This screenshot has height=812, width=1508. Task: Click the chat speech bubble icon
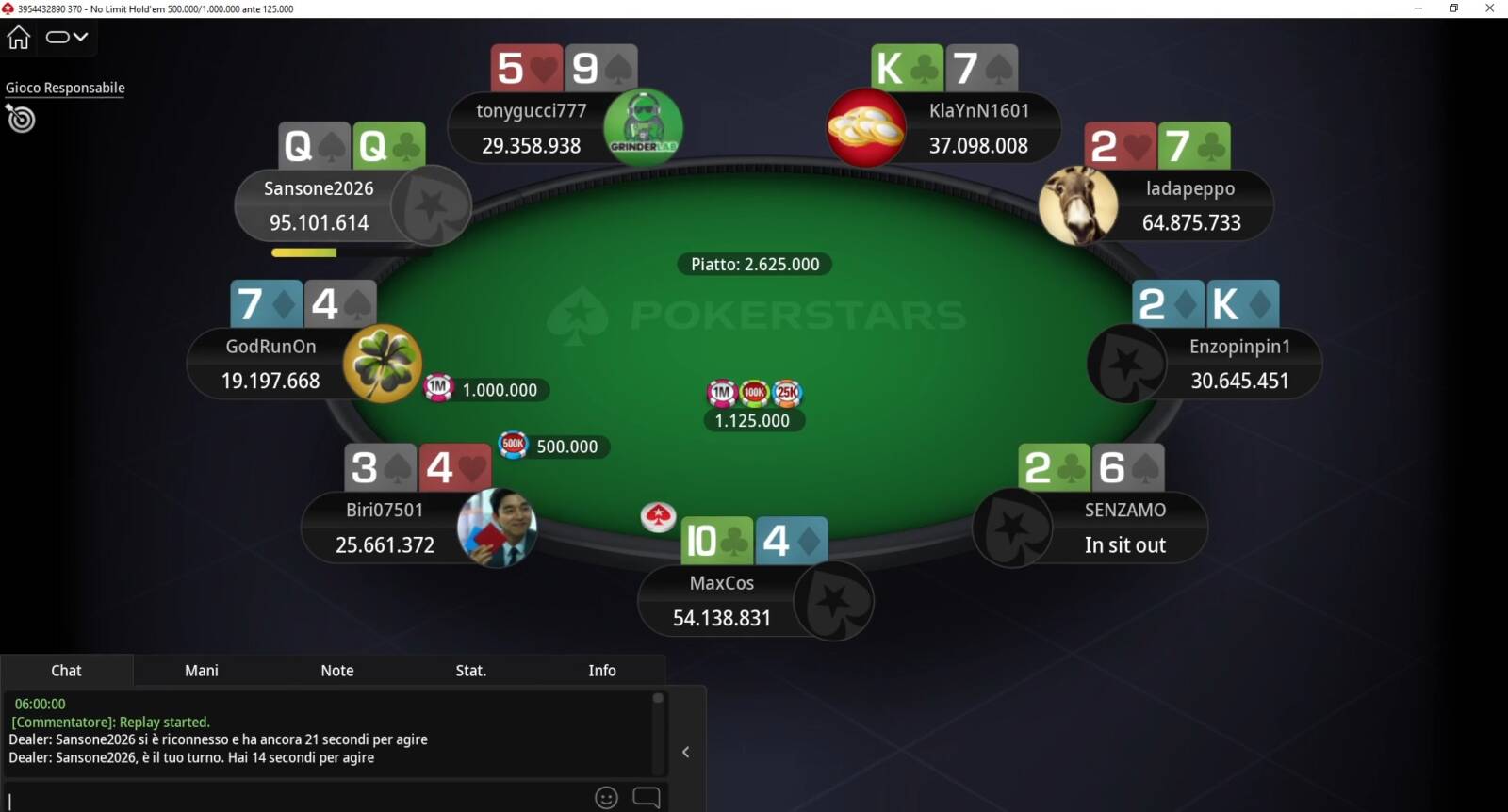click(x=647, y=798)
